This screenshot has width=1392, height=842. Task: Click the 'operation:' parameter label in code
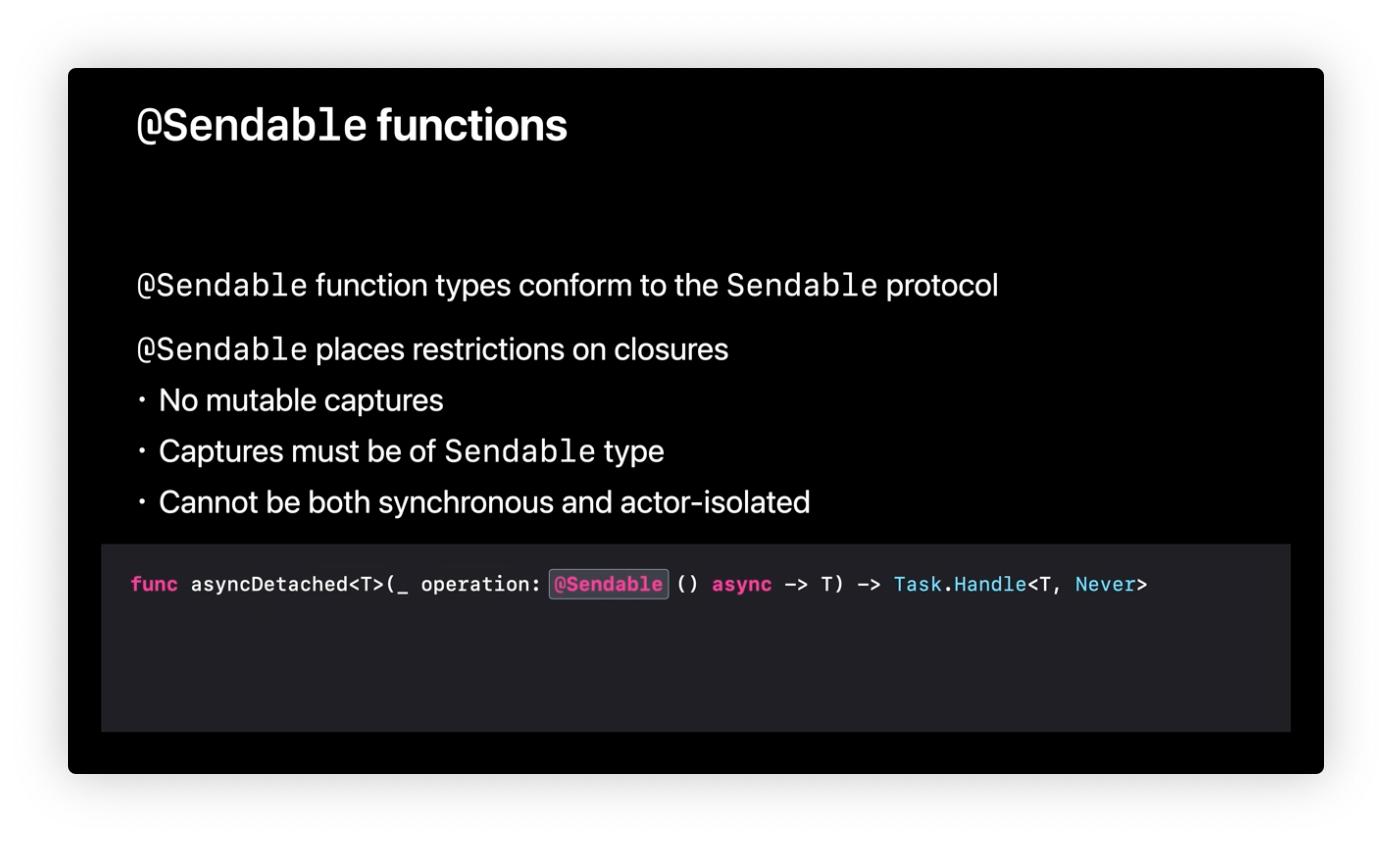[481, 584]
